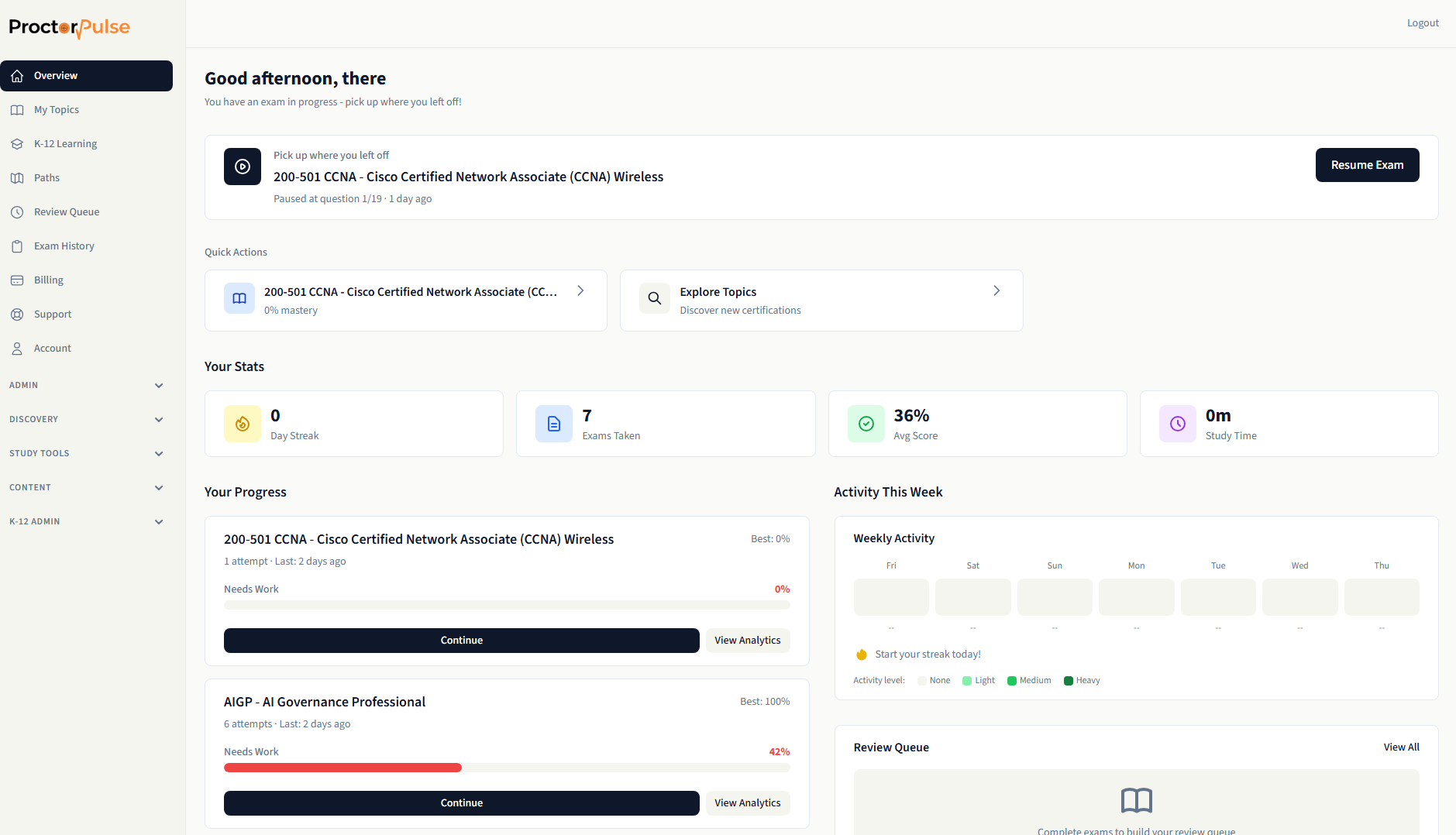1456x835 pixels.
Task: Expand the DISCOVERY sidebar section
Action: pos(86,419)
